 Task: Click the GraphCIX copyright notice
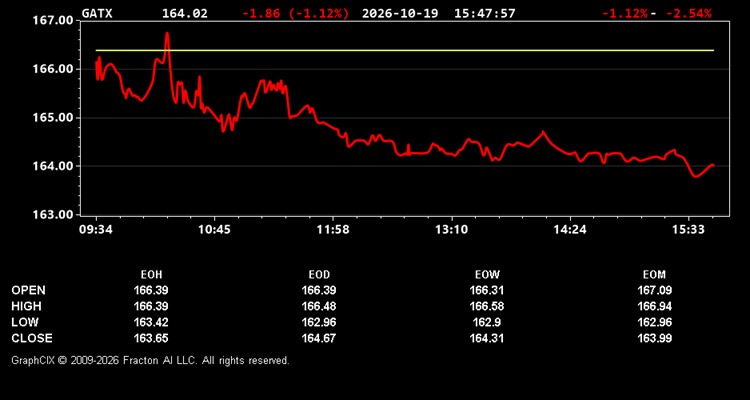coord(150,360)
